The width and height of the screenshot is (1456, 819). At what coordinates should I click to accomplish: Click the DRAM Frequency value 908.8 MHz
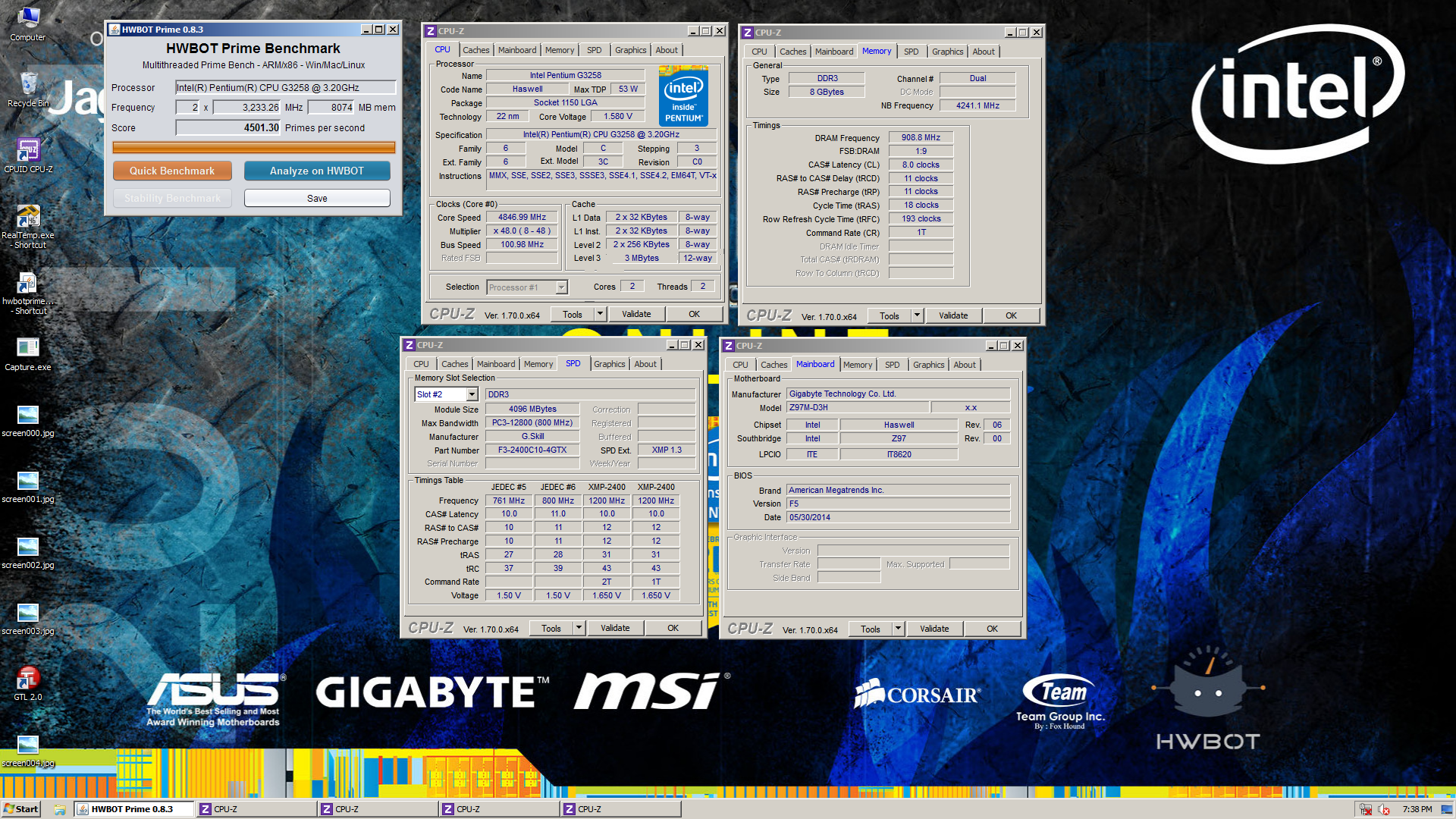coord(921,137)
